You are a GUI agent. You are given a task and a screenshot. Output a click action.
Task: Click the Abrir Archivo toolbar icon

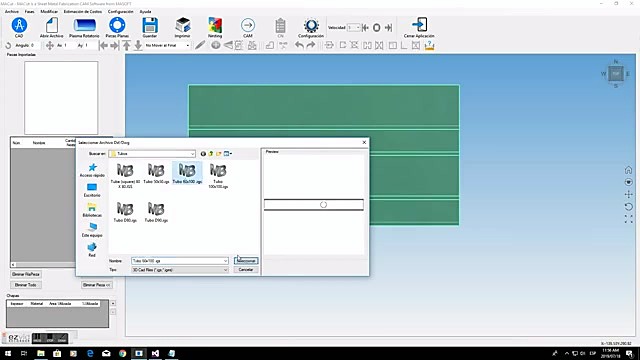point(51,26)
